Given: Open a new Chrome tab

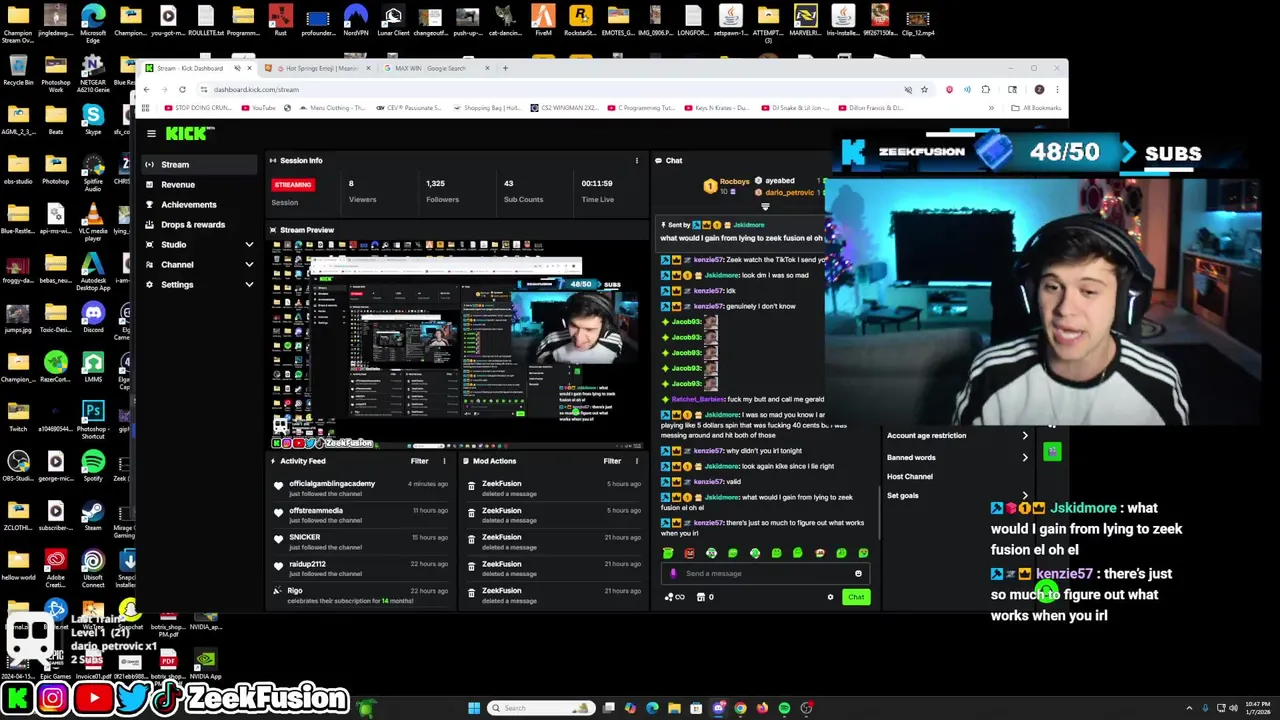Looking at the screenshot, I should (x=506, y=68).
